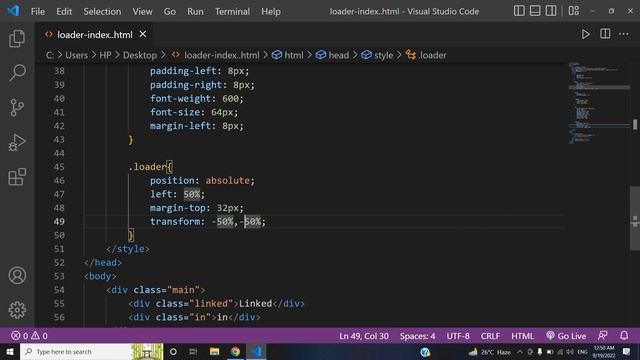Viewport: 640px width, 360px height.
Task: Open File Explorer from taskbar
Action: [x=214, y=351]
